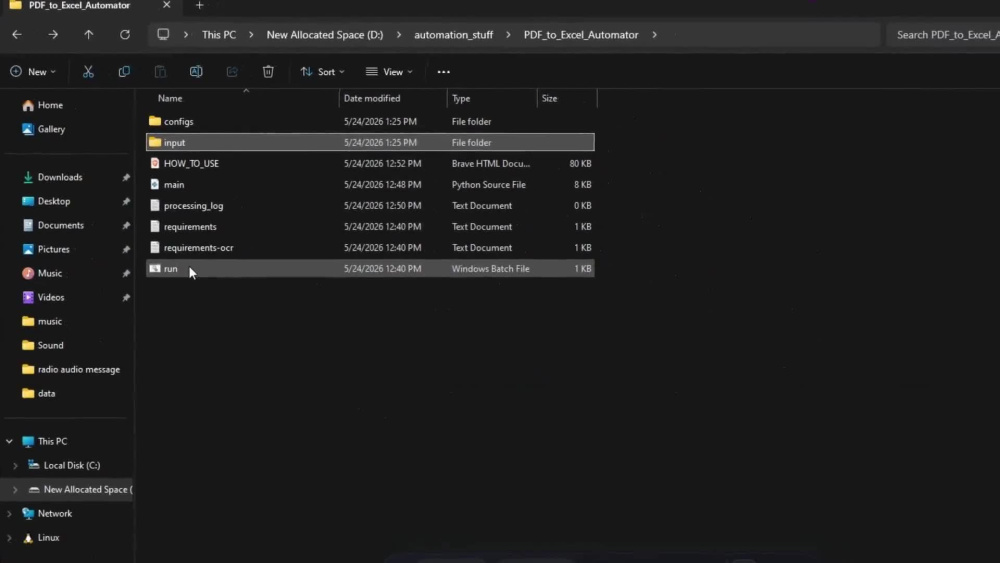The height and width of the screenshot is (563, 1000).
Task: Click the Rename icon in toolbar
Action: [x=196, y=71]
